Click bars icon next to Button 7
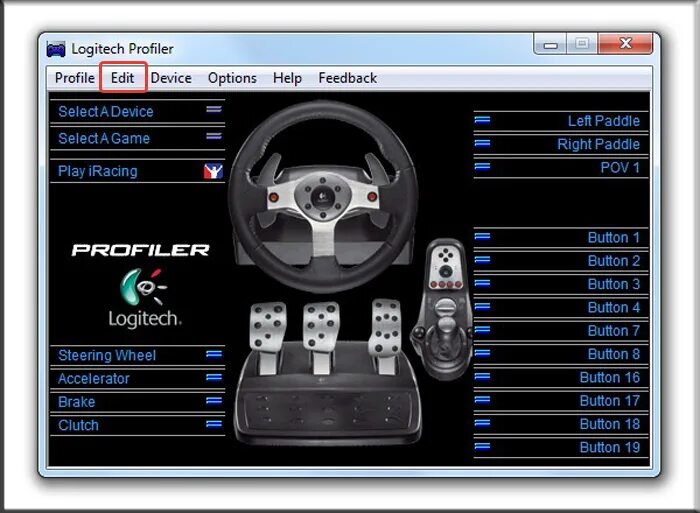This screenshot has height=513, width=700. click(482, 329)
